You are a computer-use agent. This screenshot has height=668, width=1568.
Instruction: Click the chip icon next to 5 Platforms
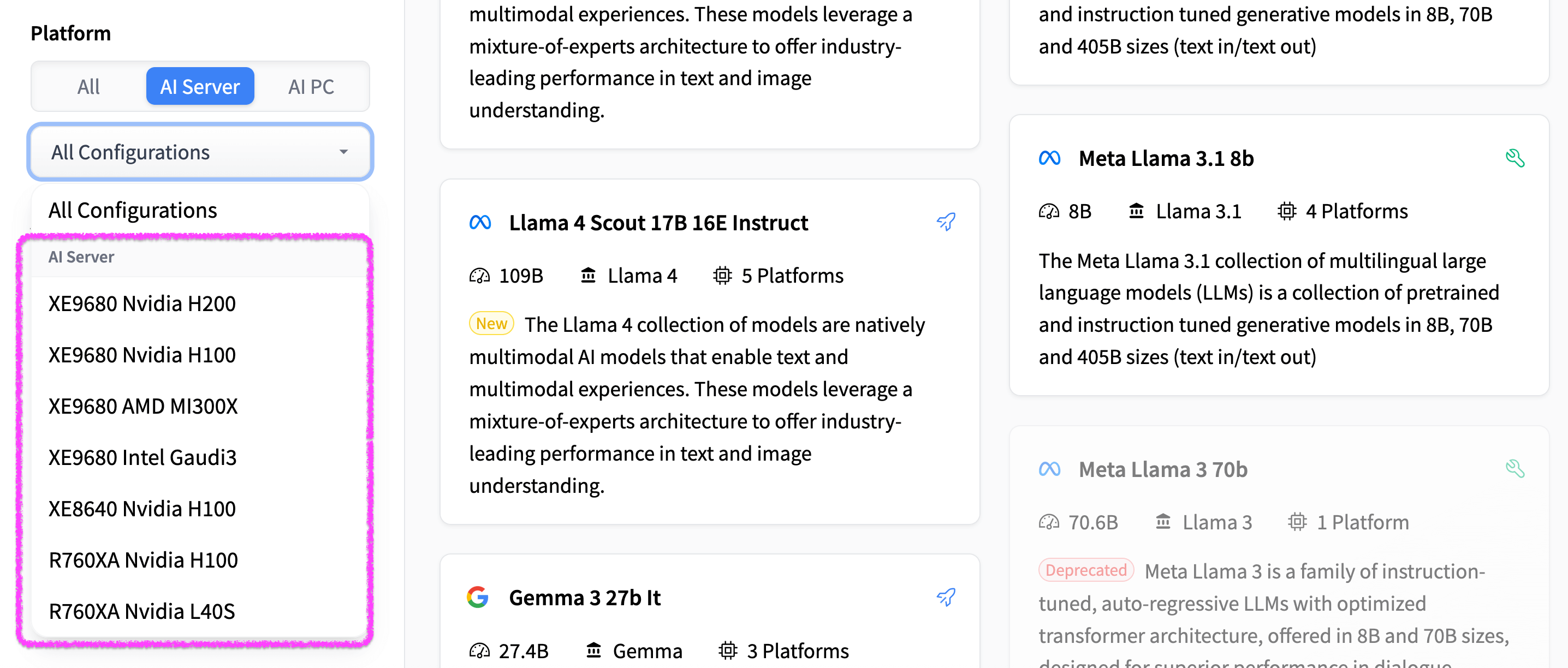point(722,276)
